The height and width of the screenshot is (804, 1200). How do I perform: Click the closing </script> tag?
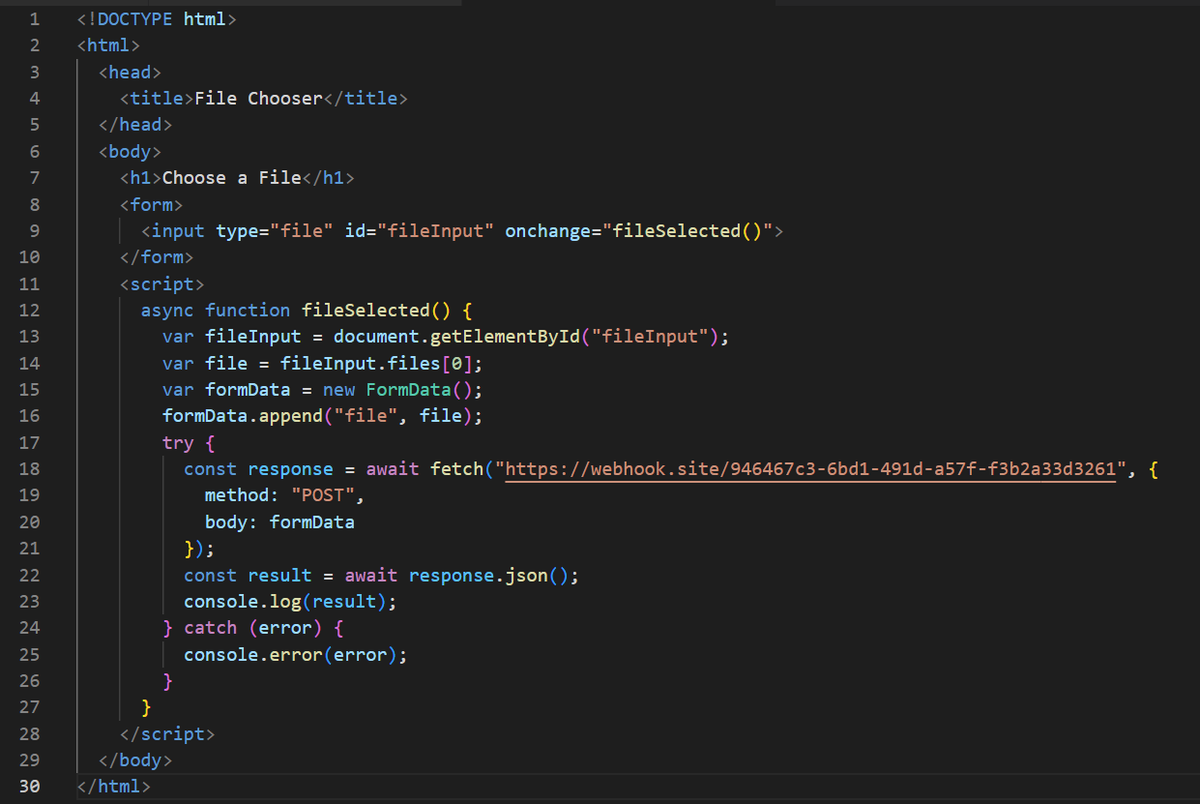(x=167, y=734)
